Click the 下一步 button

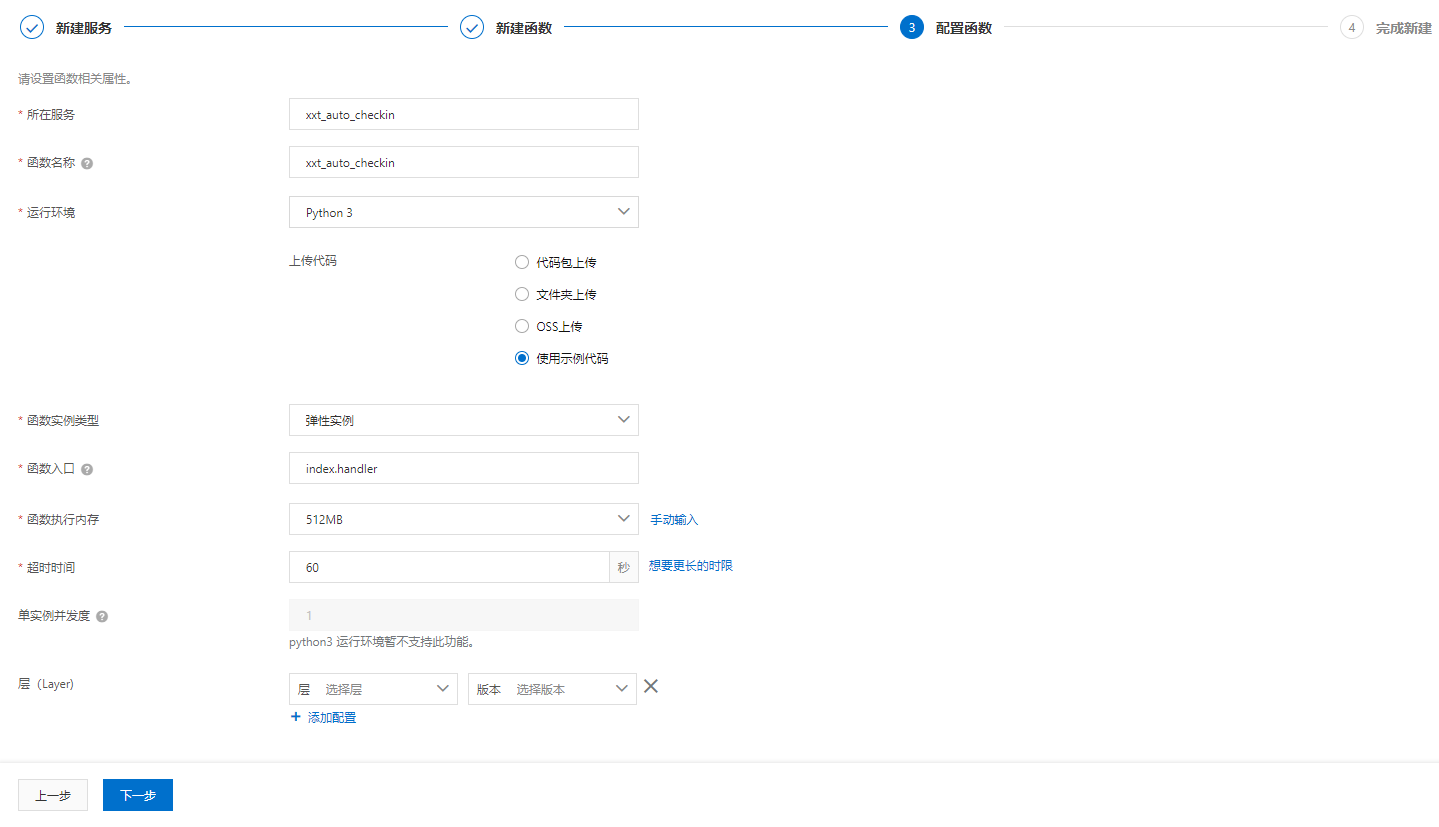click(x=138, y=795)
